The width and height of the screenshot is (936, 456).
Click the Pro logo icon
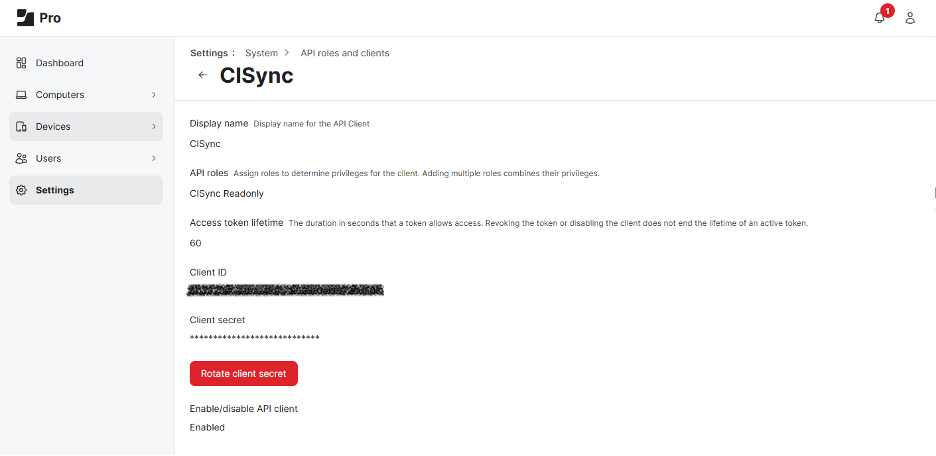[26, 18]
